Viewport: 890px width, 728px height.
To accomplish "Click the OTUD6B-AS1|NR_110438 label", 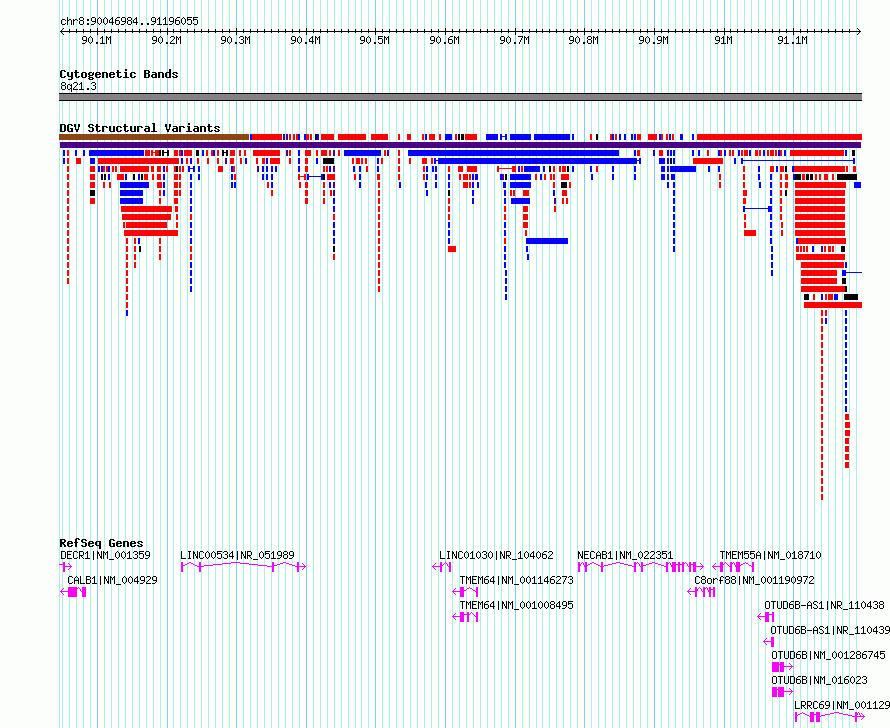I will click(x=824, y=605).
